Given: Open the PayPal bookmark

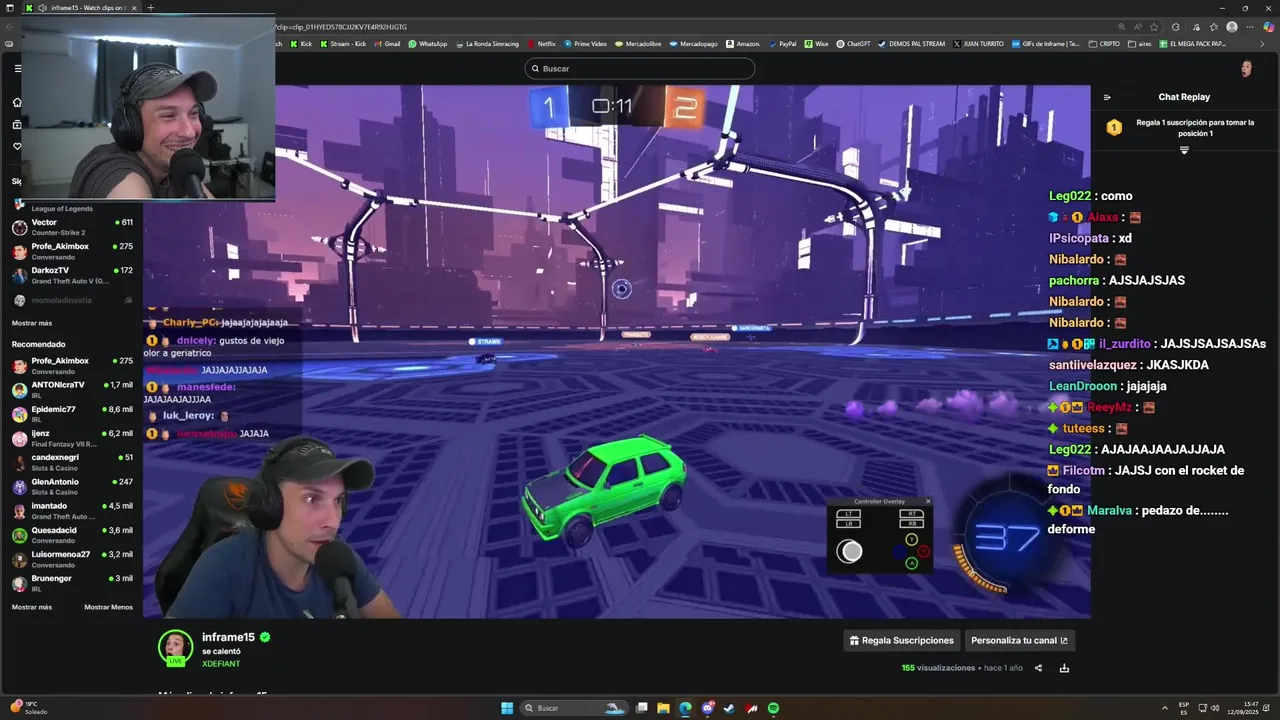Looking at the screenshot, I should pyautogui.click(x=783, y=44).
